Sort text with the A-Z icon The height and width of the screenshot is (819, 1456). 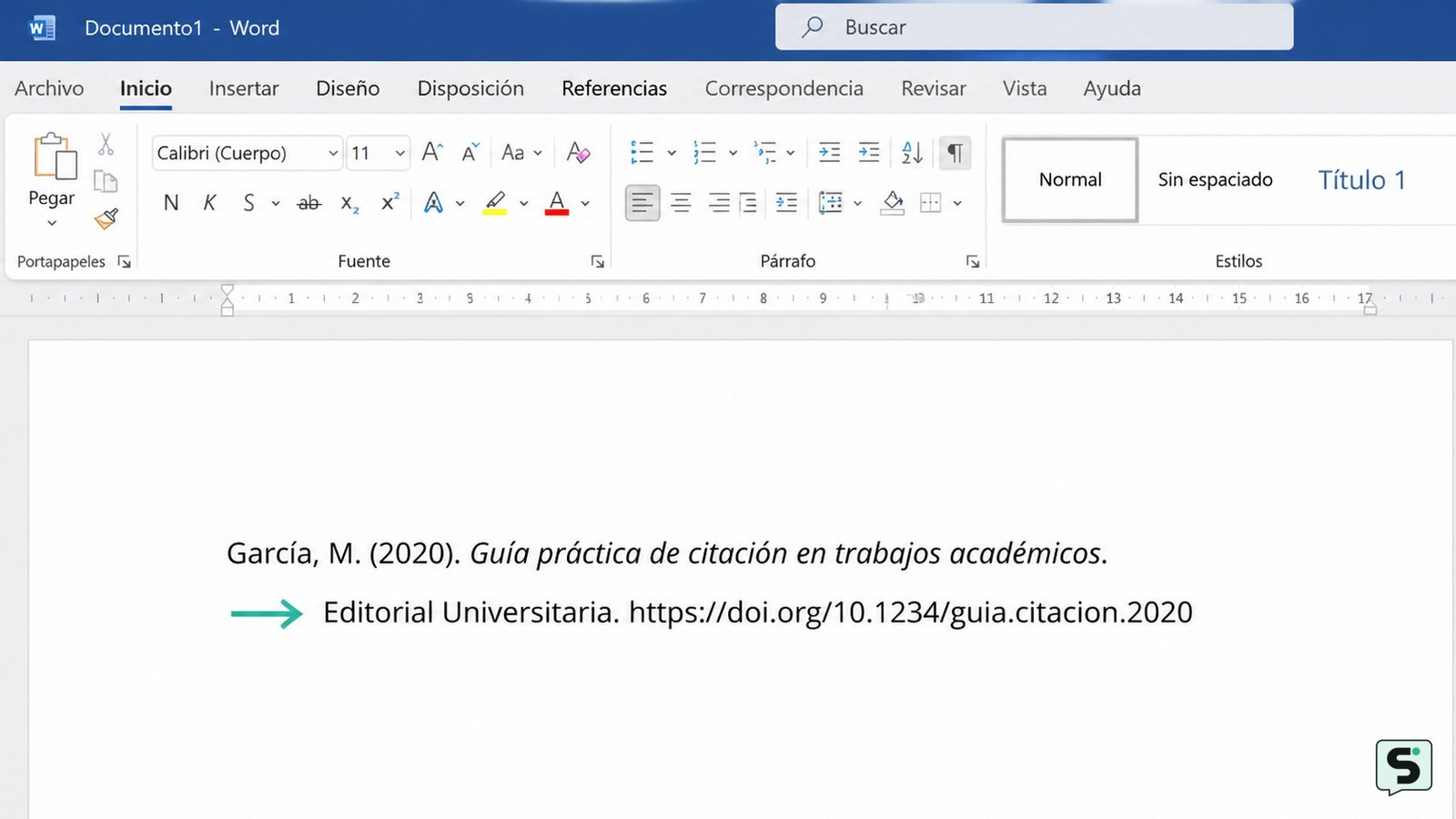pyautogui.click(x=912, y=152)
